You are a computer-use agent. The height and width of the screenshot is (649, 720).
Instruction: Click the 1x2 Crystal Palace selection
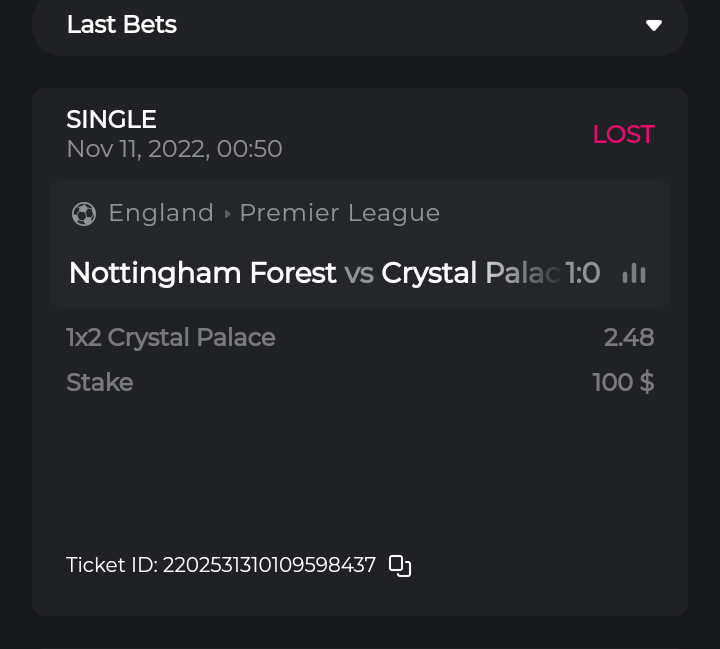[171, 338]
